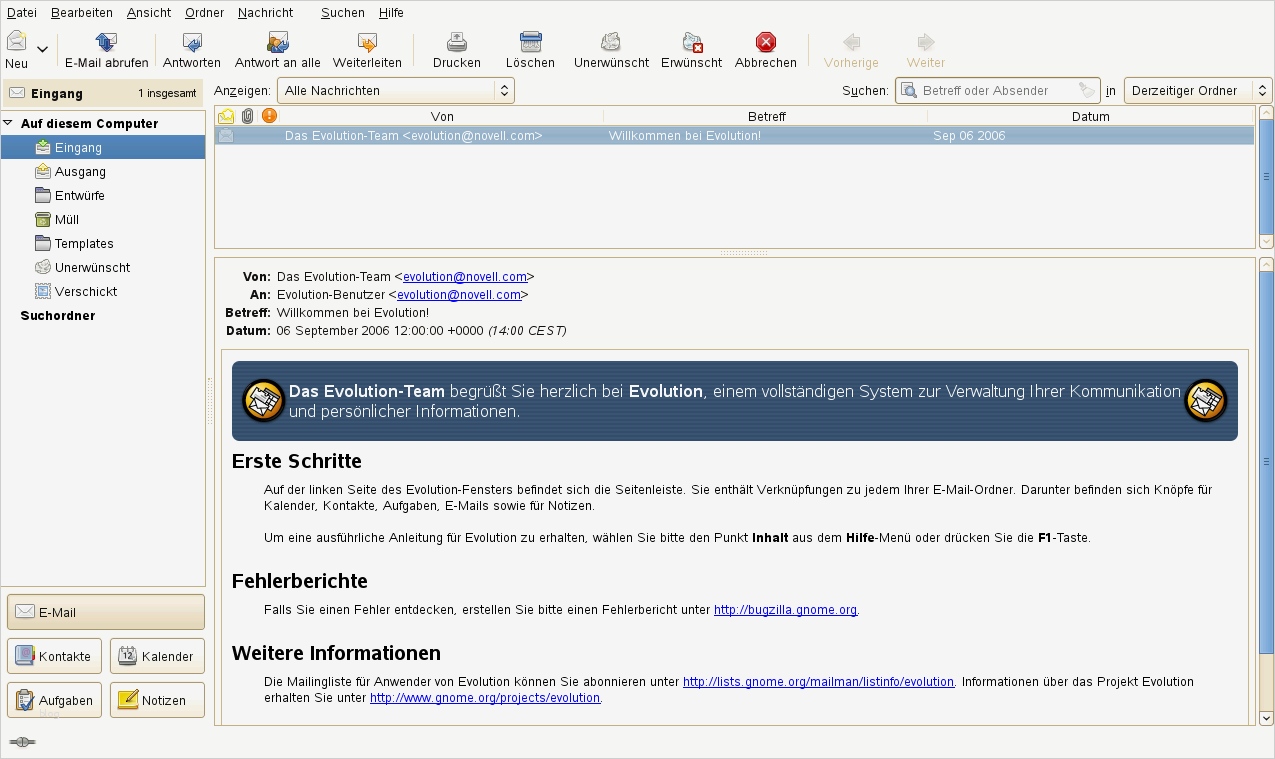Switch to Aufgaben view
The image size is (1275, 759).
coord(56,700)
